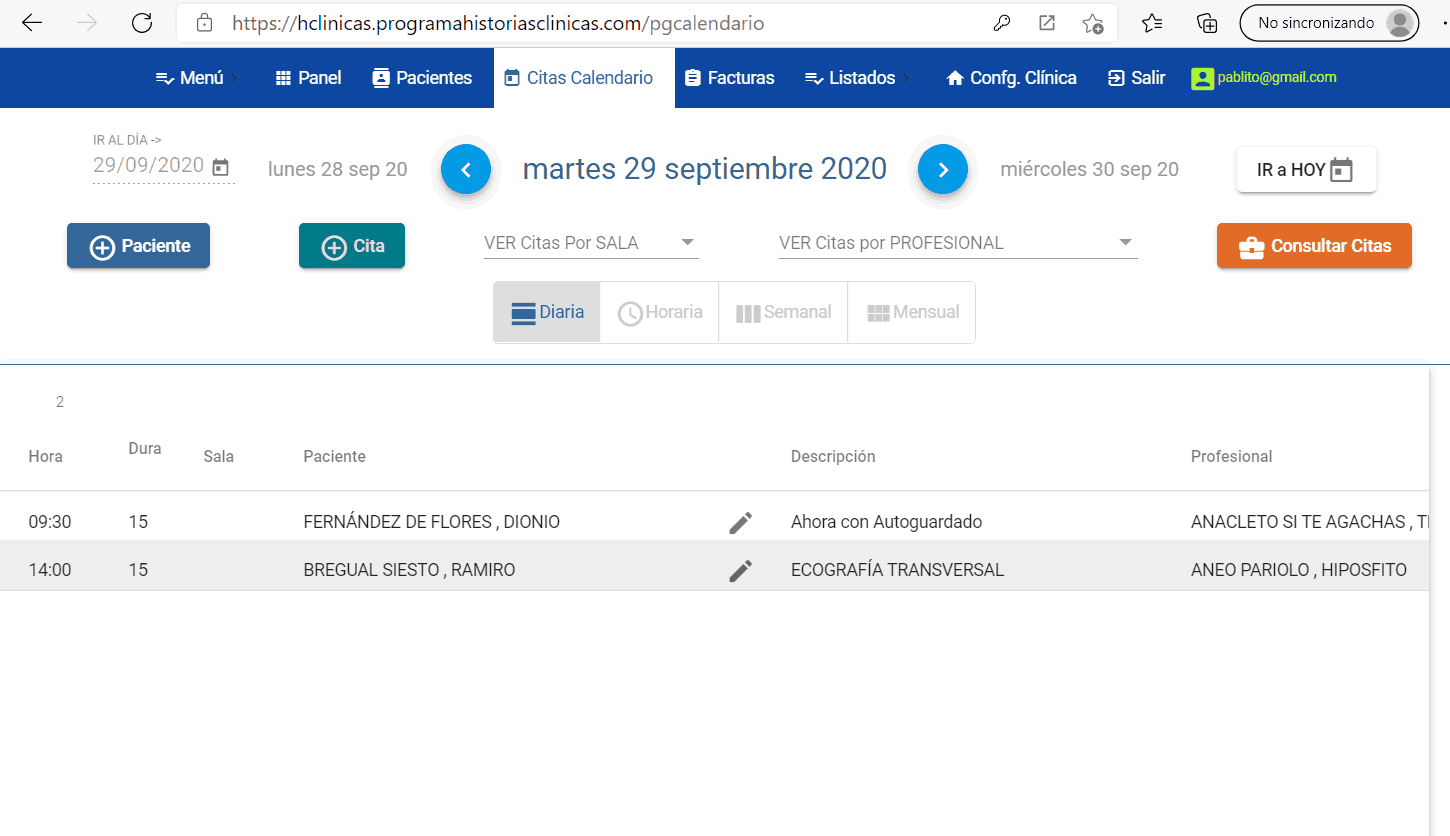Click the user account icon next to pablito@gmail.com
1450x836 pixels.
pos(1201,77)
